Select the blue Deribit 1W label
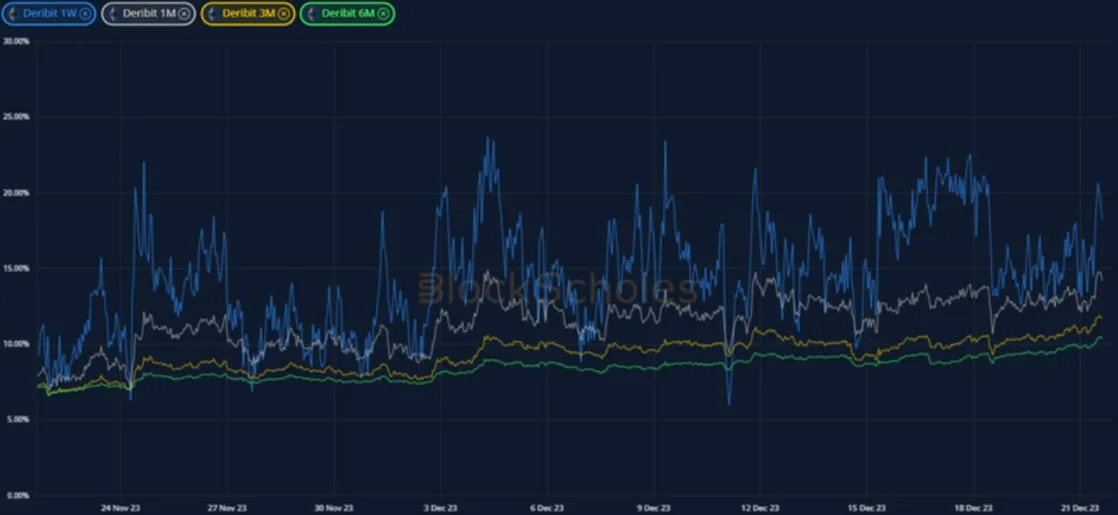This screenshot has width=1118, height=515. [x=50, y=14]
